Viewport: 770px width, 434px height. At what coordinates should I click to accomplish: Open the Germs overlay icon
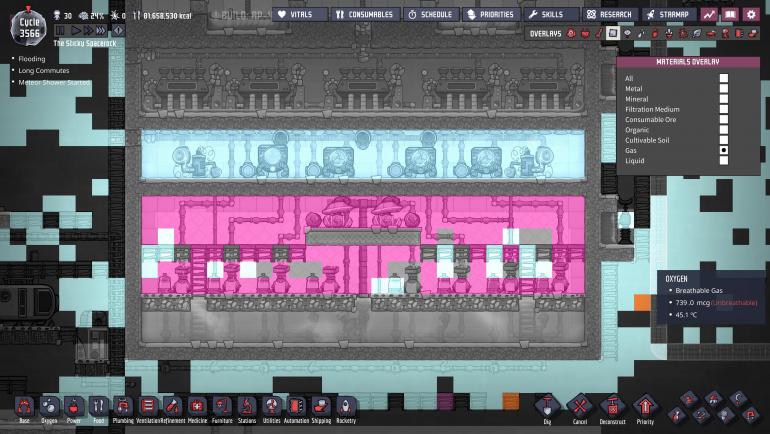pos(683,33)
